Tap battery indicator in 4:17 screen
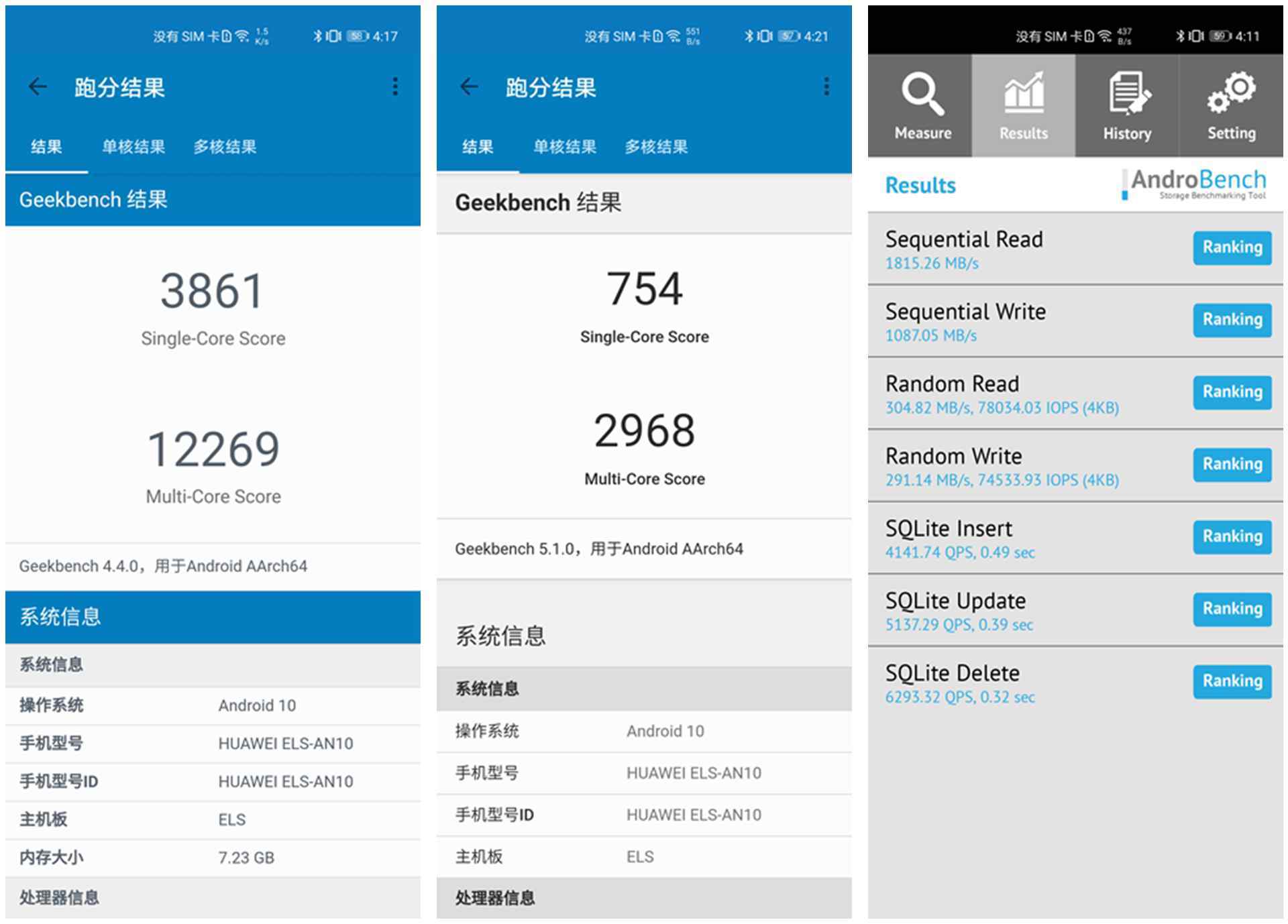Image resolution: width=1288 pixels, height=924 pixels. [358, 36]
